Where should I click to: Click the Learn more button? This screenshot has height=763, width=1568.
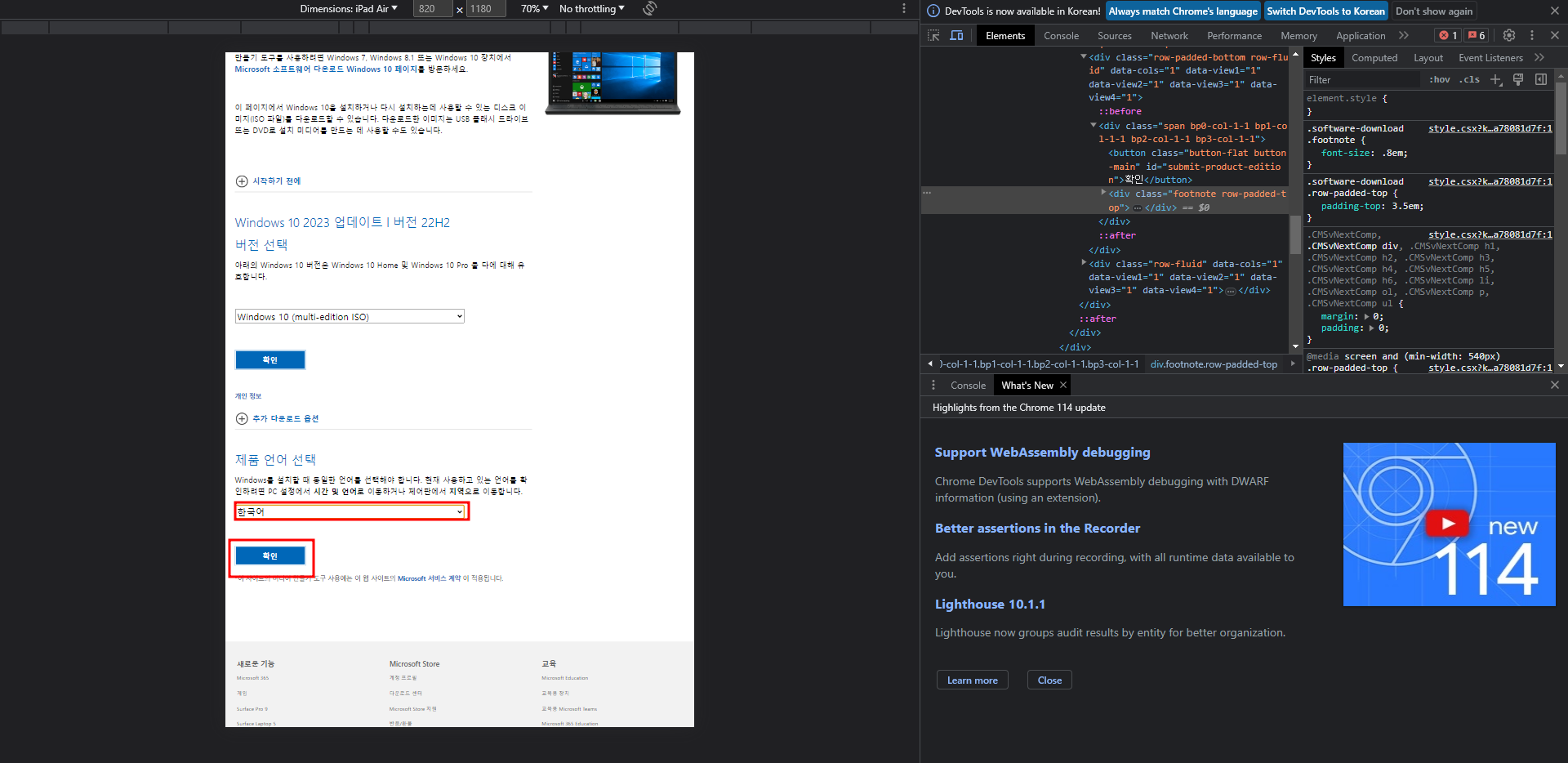(x=972, y=680)
